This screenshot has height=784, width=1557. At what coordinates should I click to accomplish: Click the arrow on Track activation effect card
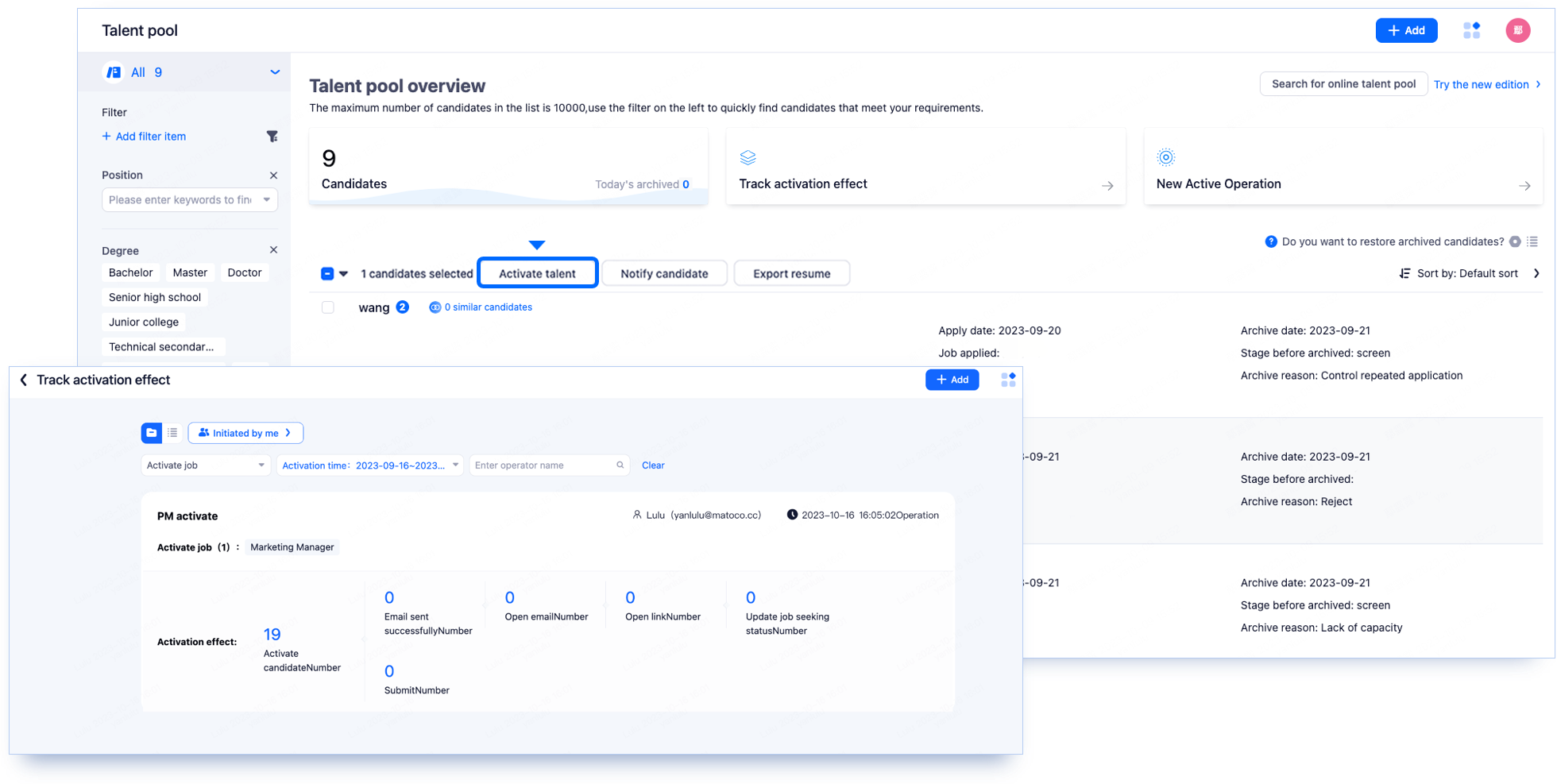[1107, 186]
